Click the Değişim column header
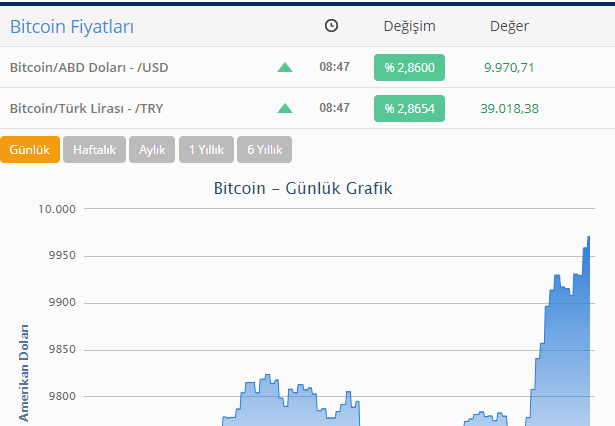615x426 pixels. 409,26
